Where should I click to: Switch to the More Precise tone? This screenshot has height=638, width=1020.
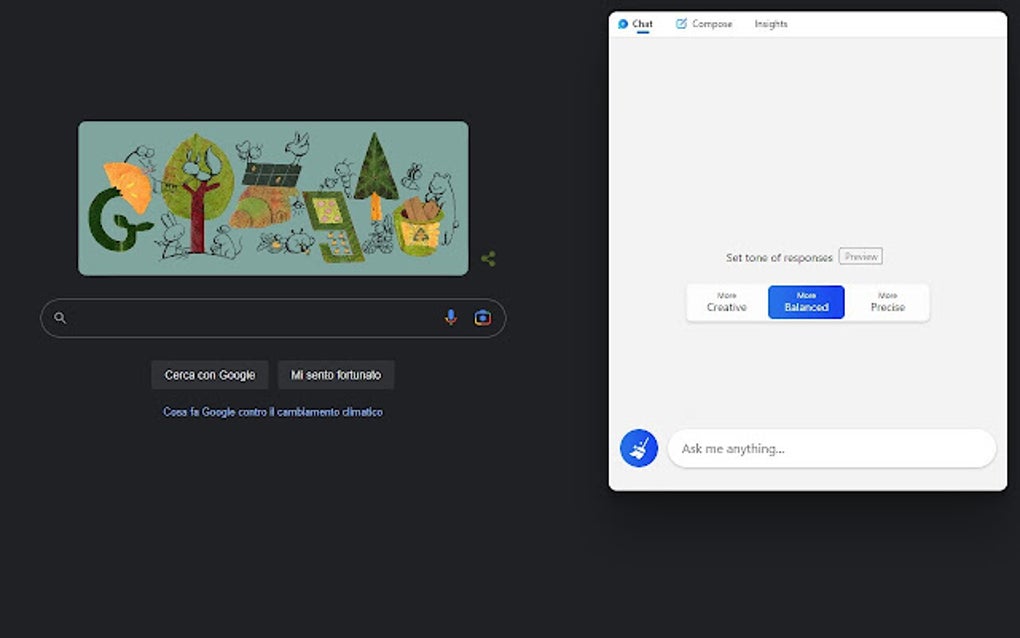(x=888, y=301)
